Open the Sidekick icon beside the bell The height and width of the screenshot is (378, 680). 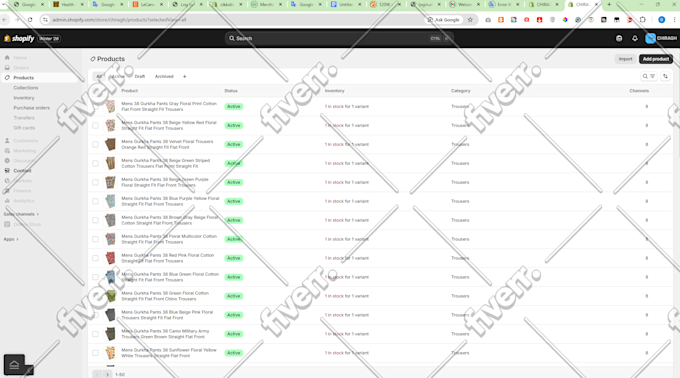coord(619,39)
